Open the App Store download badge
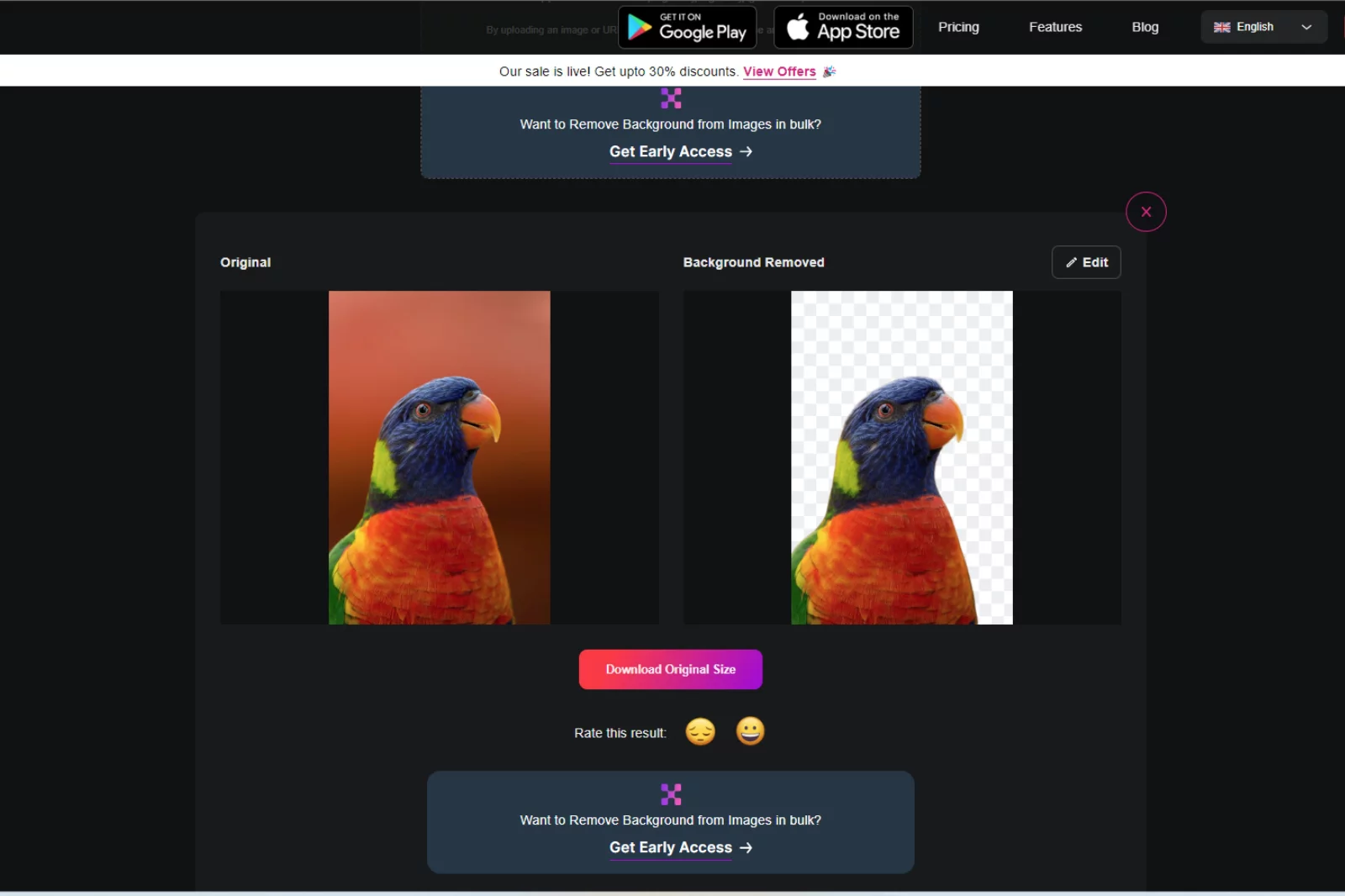This screenshot has width=1345, height=896. pos(843,27)
